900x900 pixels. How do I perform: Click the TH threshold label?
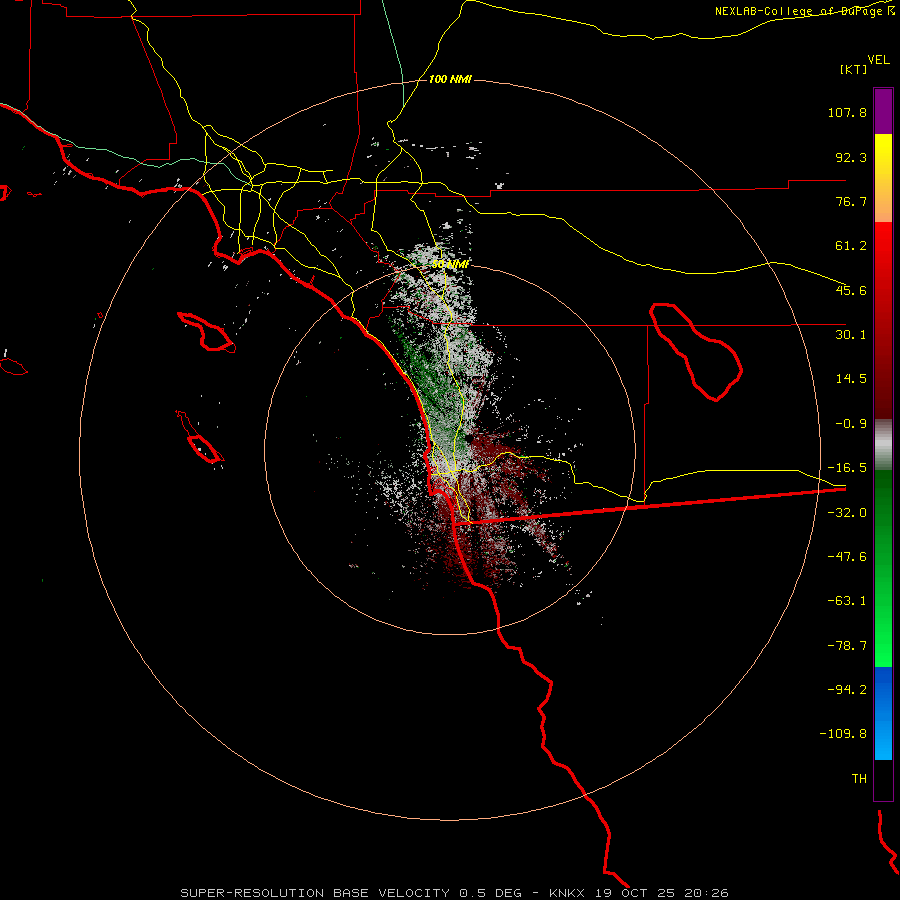pos(859,779)
